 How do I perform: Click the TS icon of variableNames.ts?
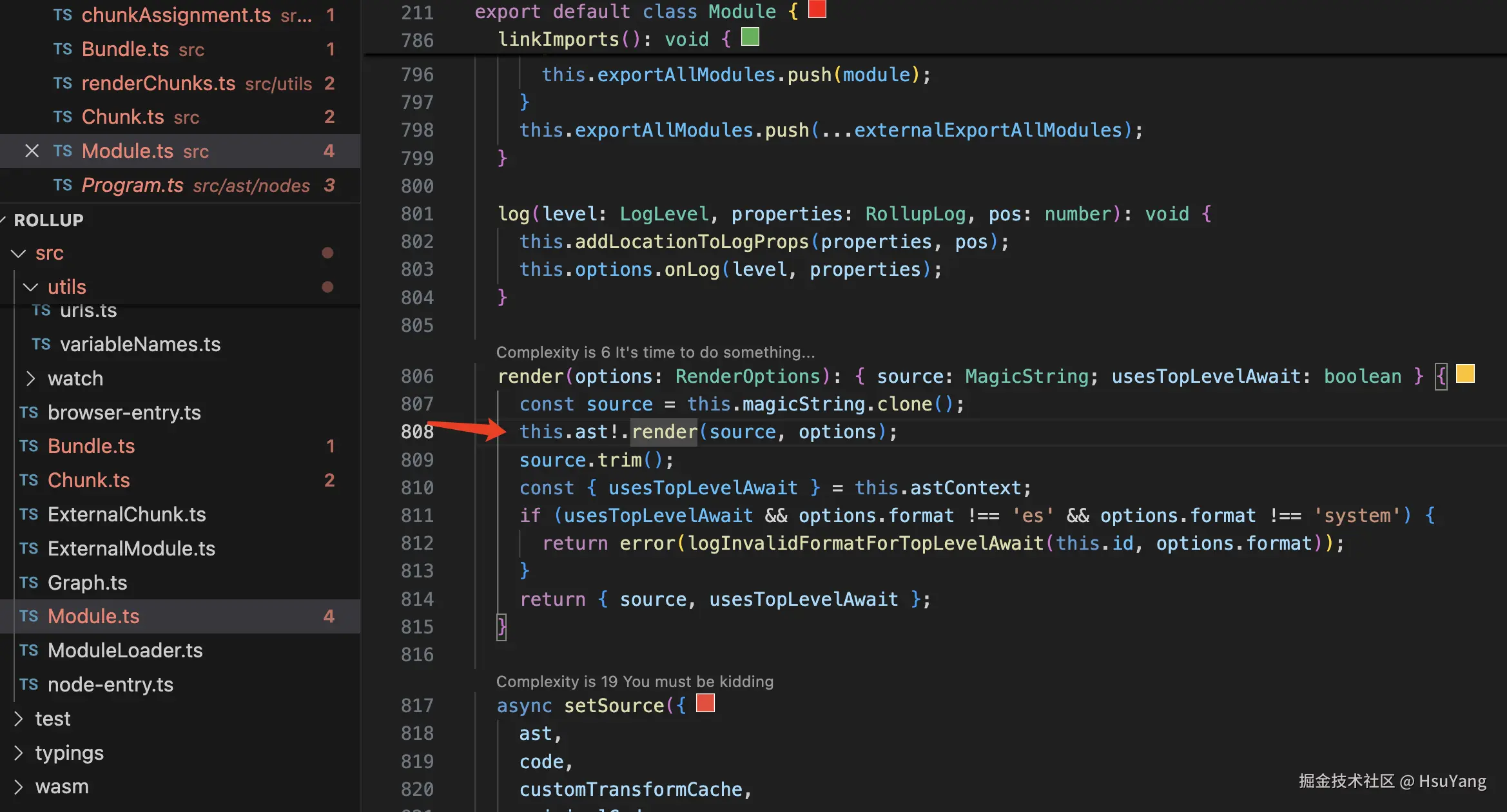[41, 344]
